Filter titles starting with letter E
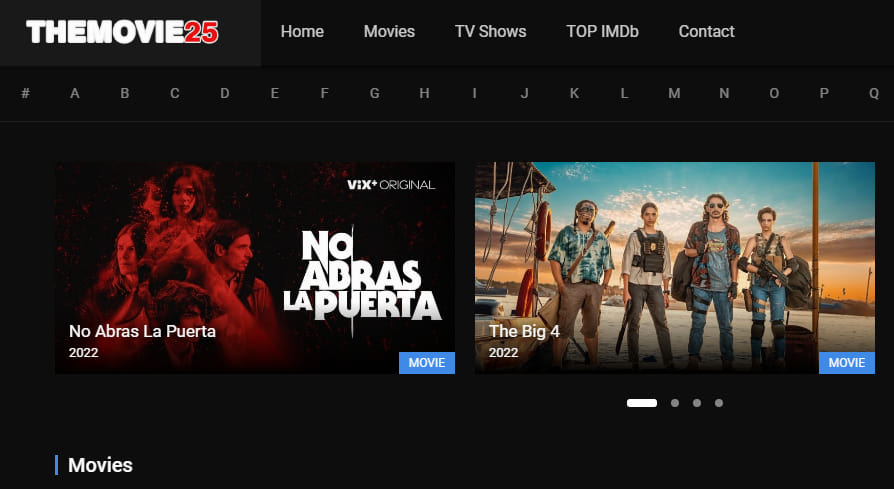Image resolution: width=894 pixels, height=489 pixels. [275, 93]
